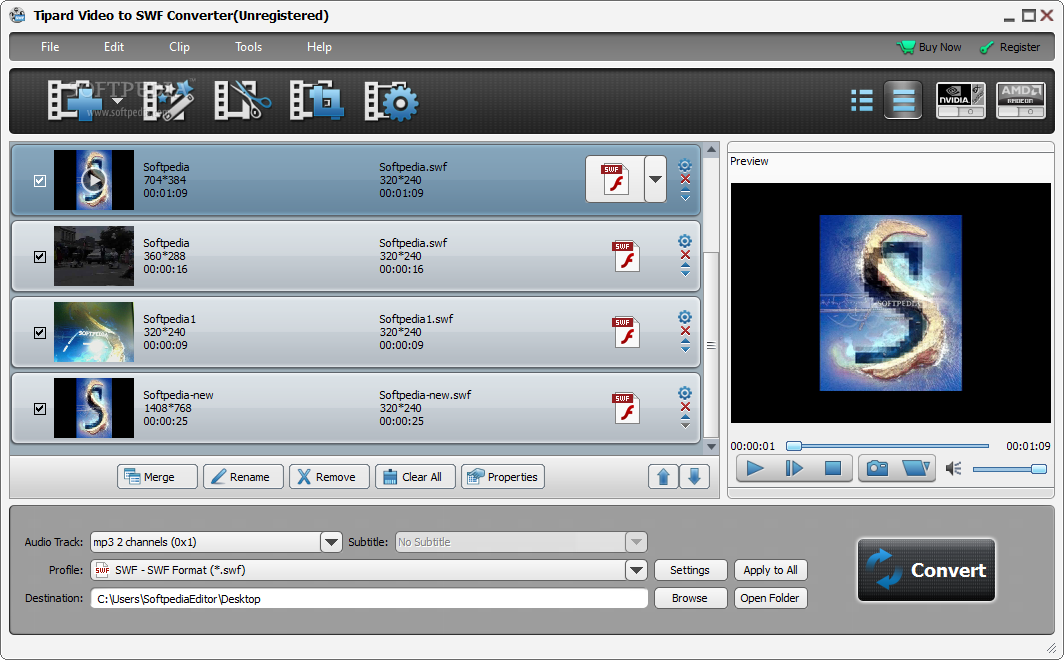Image resolution: width=1064 pixels, height=660 pixels.
Task: Stop the preview playback
Action: (833, 468)
